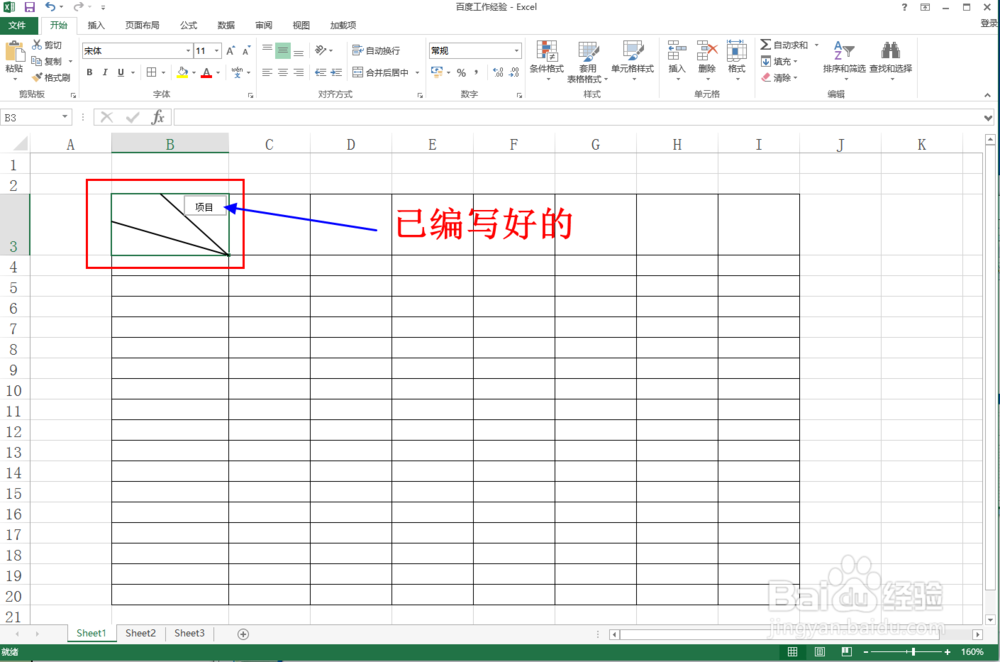The image size is (1000, 662).
Task: Open Format as Table (套用表格格式)
Action: pos(587,61)
